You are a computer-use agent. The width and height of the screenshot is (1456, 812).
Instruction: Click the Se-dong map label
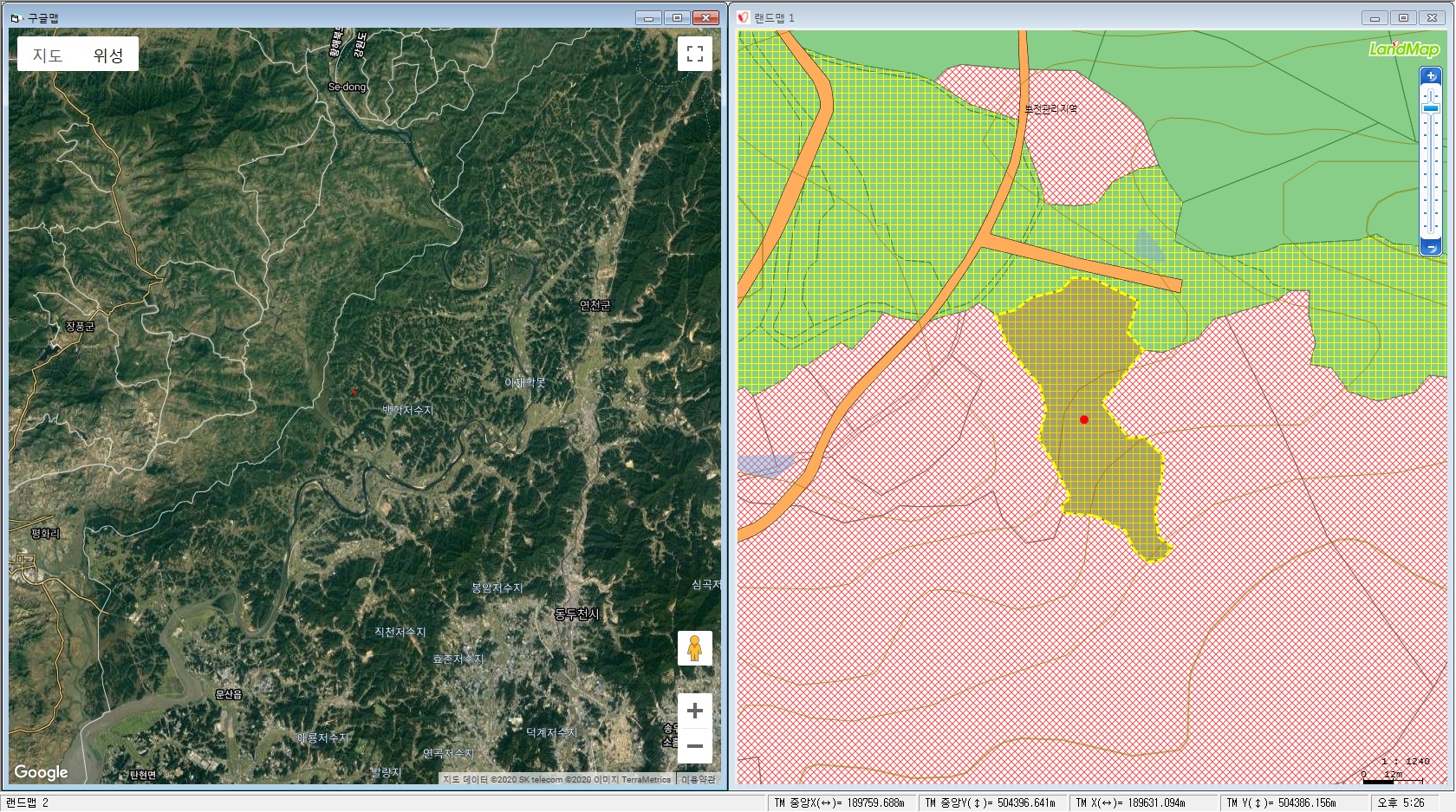click(347, 87)
